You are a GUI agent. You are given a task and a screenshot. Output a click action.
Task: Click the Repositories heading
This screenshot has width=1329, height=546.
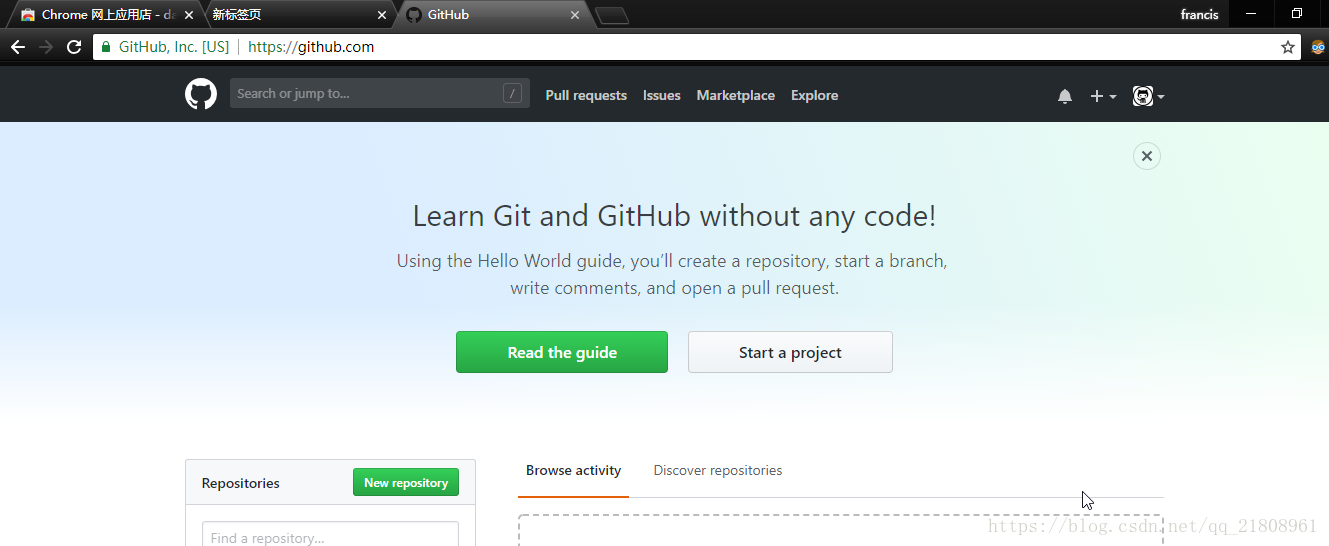point(241,483)
